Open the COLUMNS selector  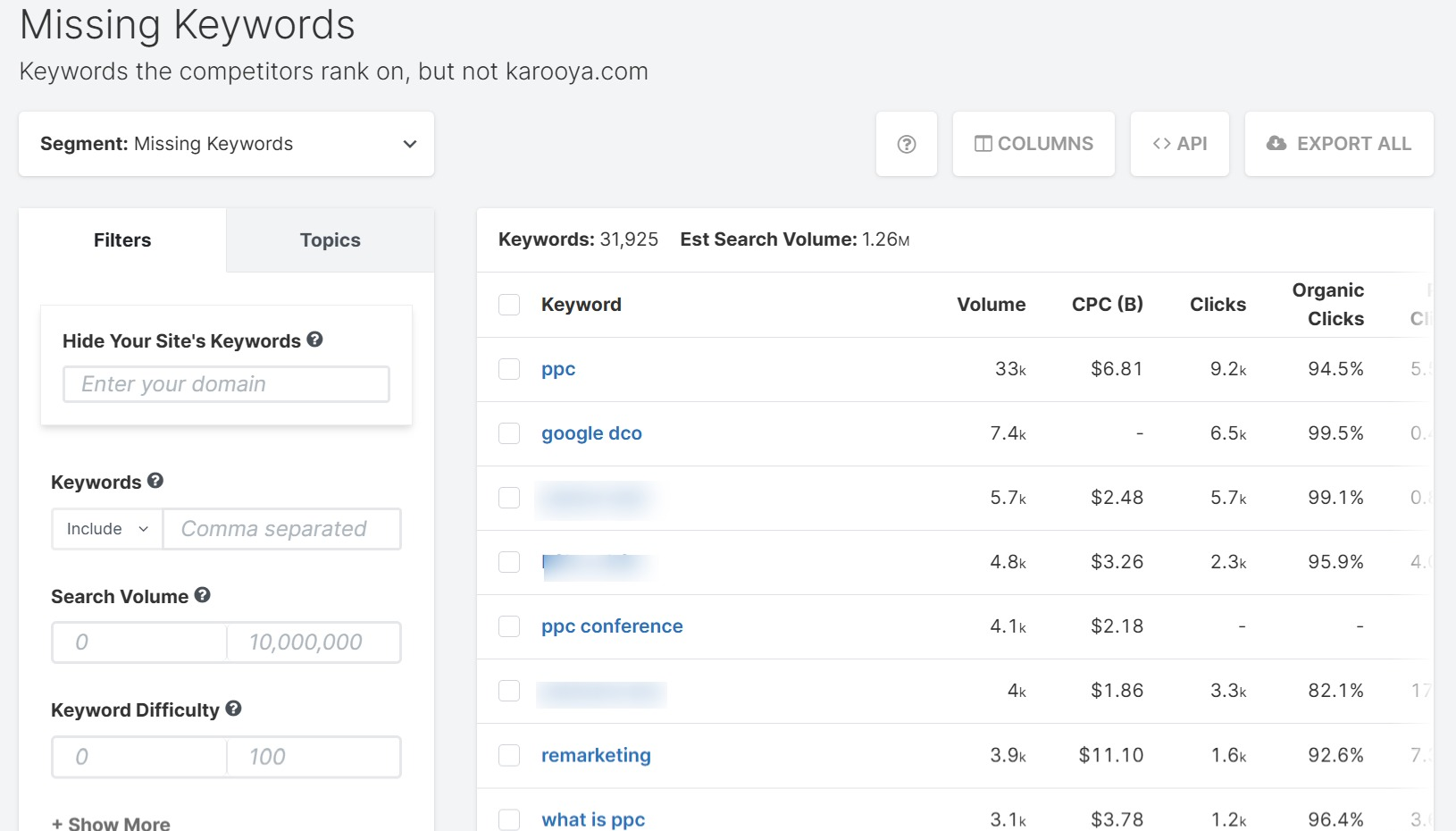(x=1033, y=144)
